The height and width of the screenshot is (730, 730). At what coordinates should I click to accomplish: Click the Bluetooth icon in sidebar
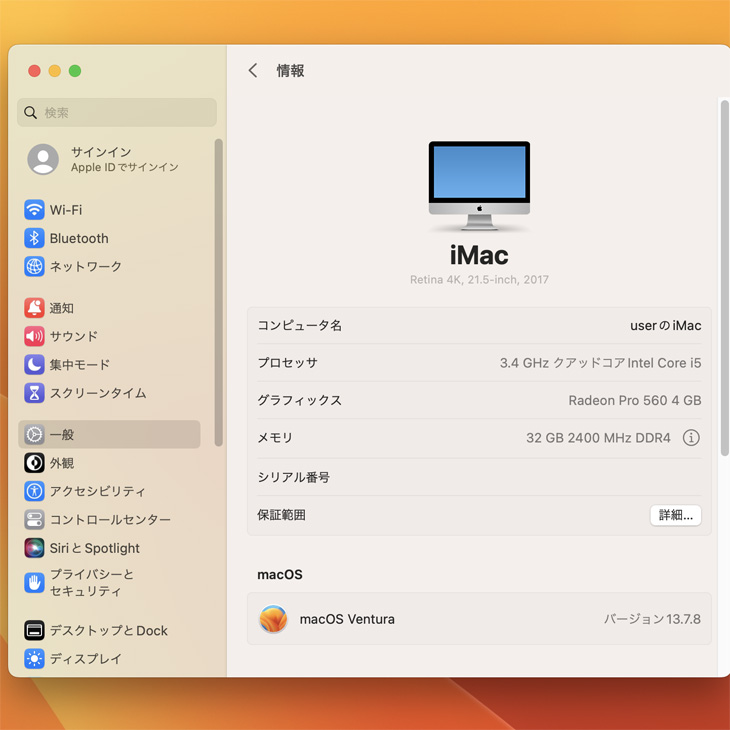point(34,238)
